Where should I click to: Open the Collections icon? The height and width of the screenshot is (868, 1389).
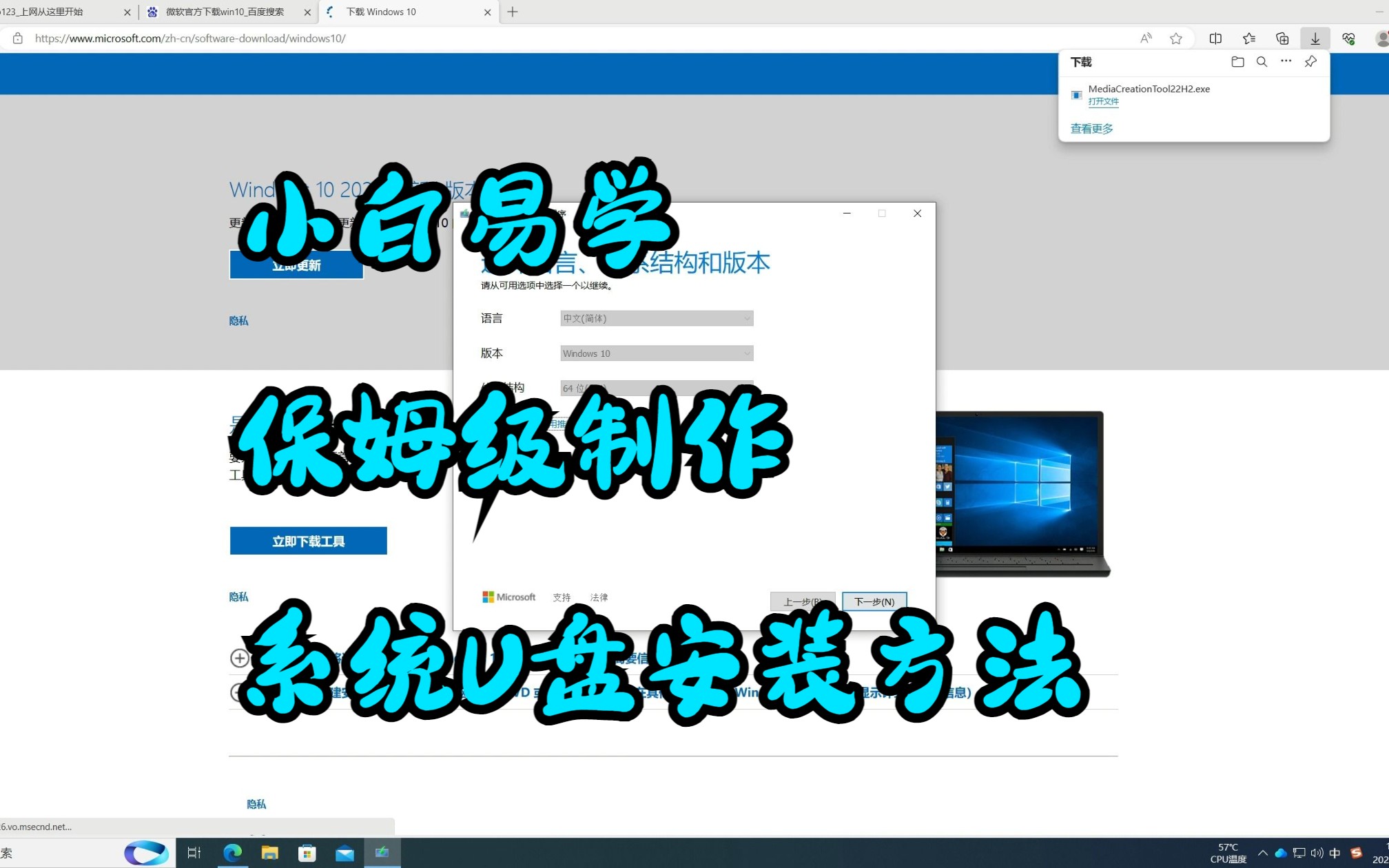(x=1282, y=39)
